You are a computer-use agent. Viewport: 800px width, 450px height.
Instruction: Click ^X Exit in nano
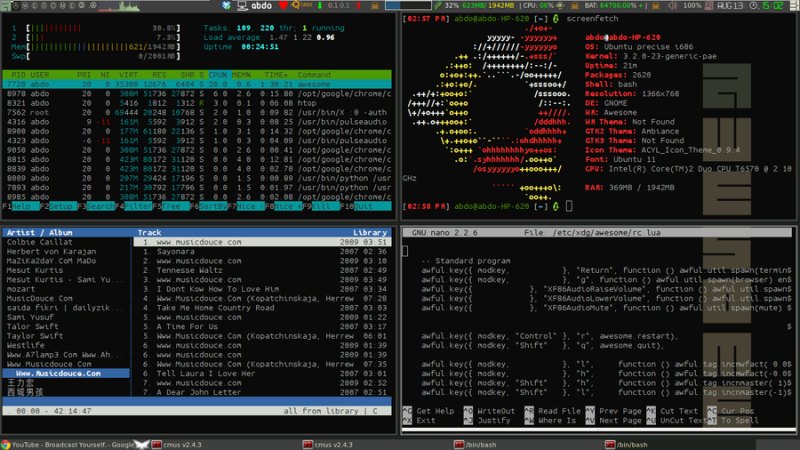click(x=419, y=420)
